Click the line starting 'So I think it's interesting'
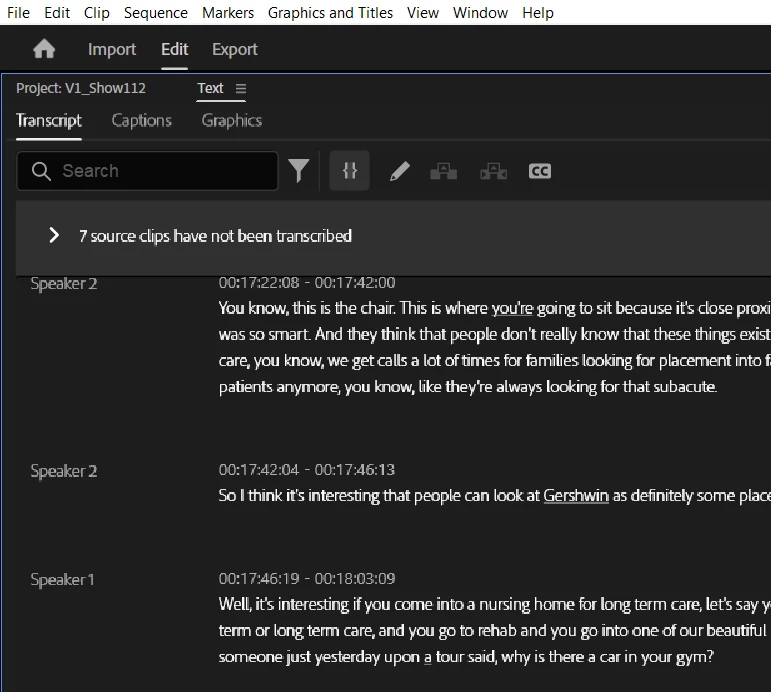771x692 pixels. click(x=495, y=495)
